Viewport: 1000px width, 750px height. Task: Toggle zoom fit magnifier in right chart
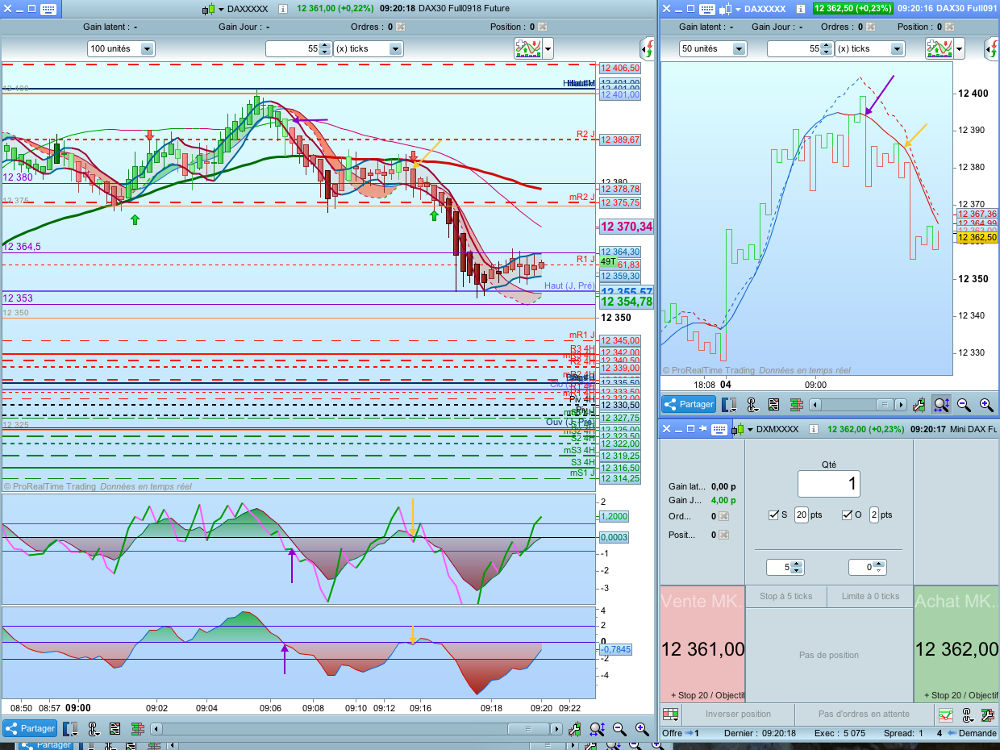pyautogui.click(x=941, y=404)
